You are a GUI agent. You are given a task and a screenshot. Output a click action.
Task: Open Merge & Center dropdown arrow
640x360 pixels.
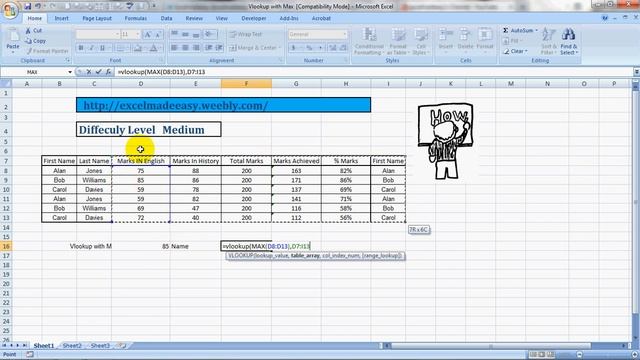(280, 48)
